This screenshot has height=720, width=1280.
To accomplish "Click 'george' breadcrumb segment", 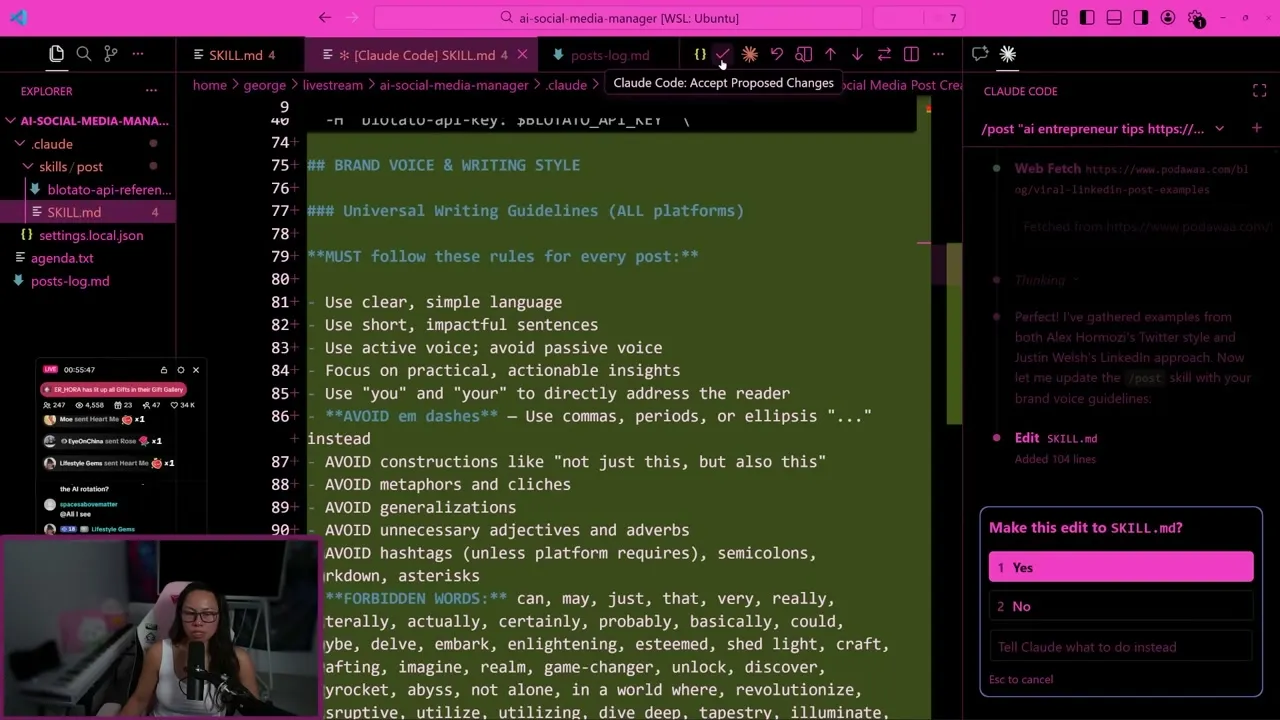I will [x=264, y=85].
